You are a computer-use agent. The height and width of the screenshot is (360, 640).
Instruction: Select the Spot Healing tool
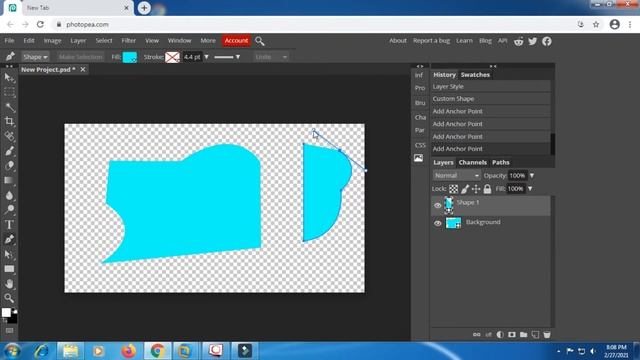9,136
